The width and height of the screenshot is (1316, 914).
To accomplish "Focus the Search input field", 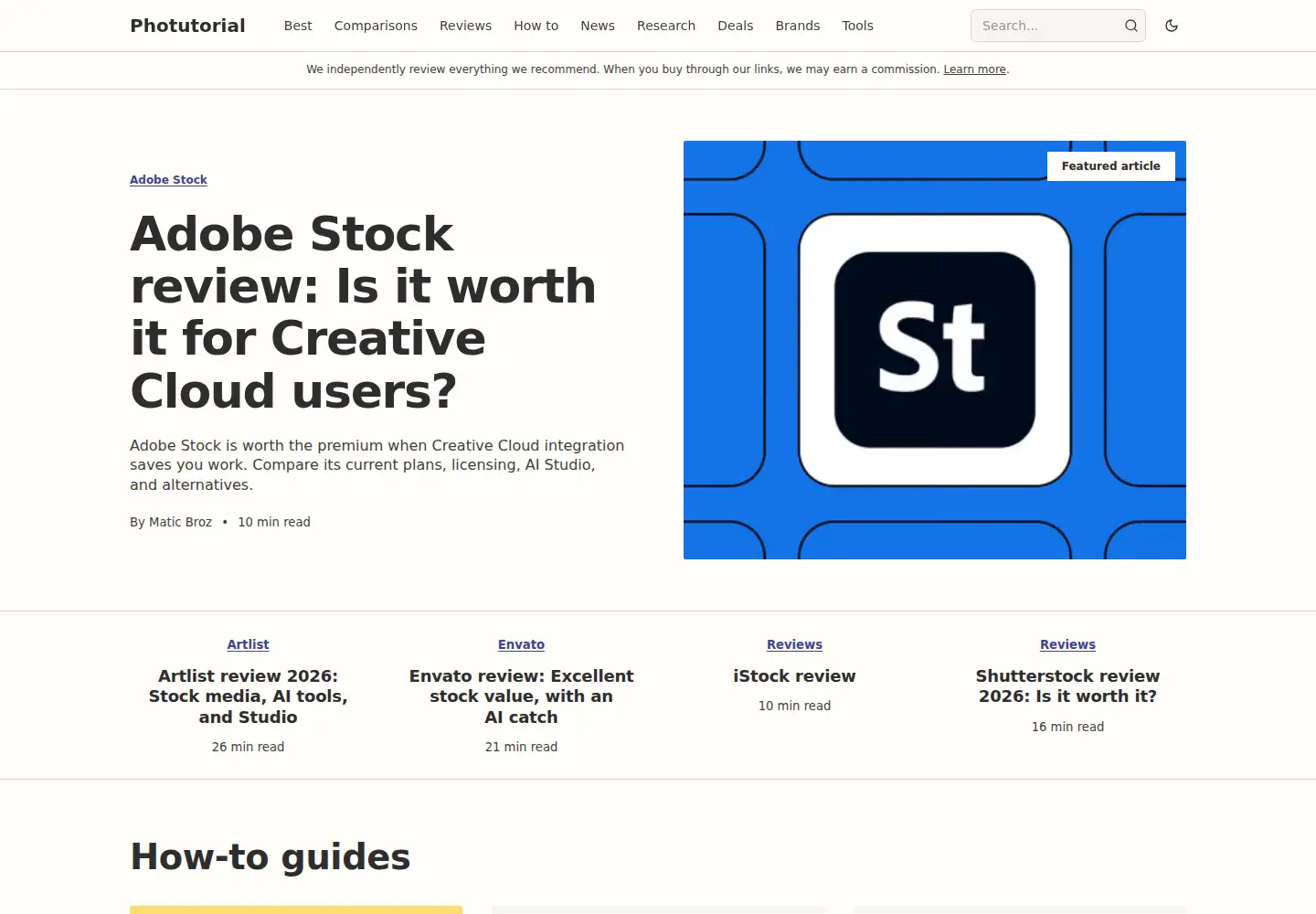I will click(x=1057, y=26).
